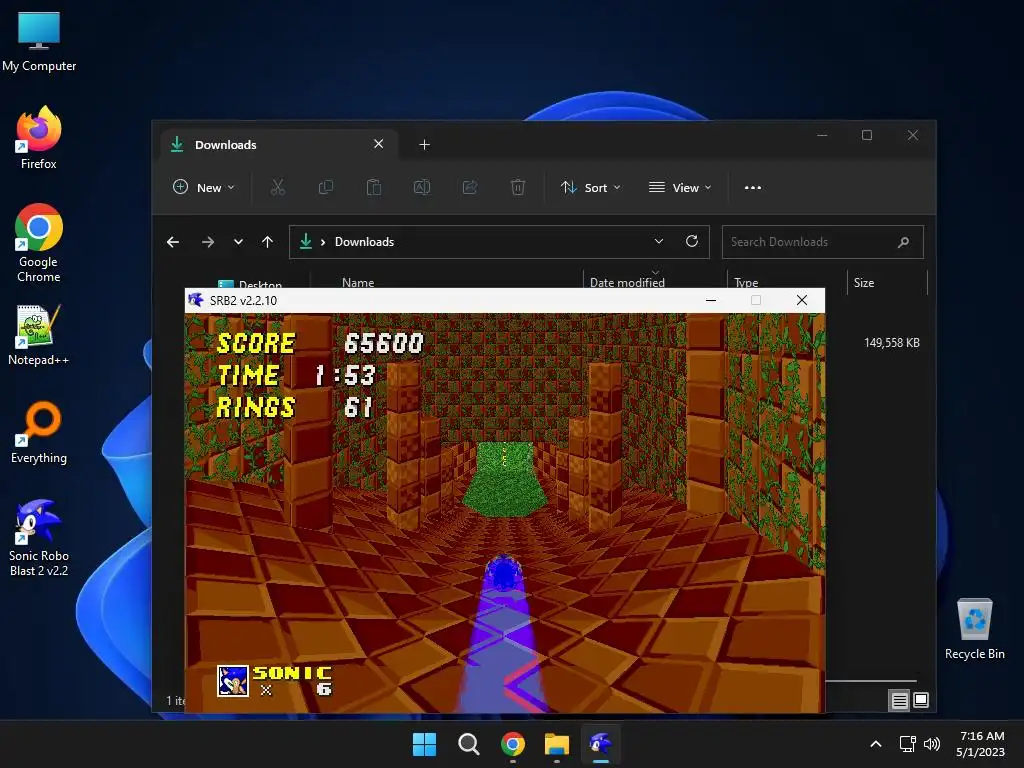Minimize the SRB2 game window
The height and width of the screenshot is (768, 1024).
coord(711,300)
